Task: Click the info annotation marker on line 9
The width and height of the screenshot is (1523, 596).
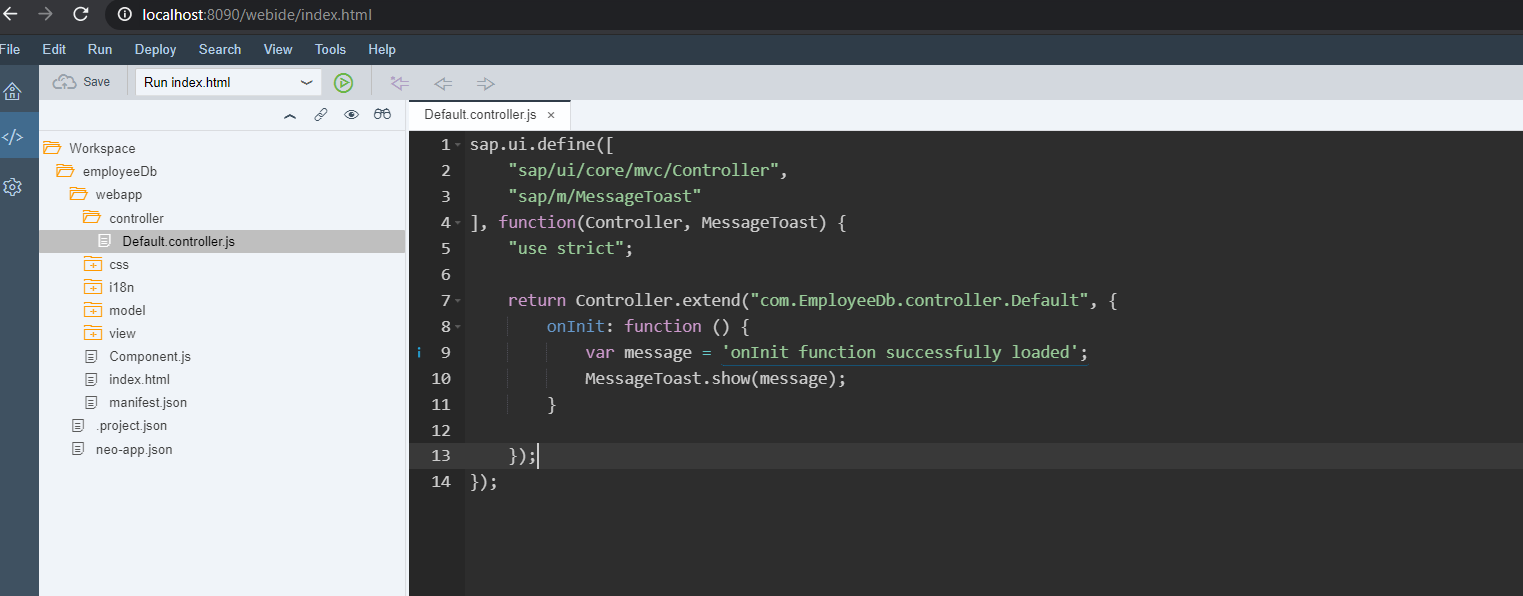Action: [419, 352]
